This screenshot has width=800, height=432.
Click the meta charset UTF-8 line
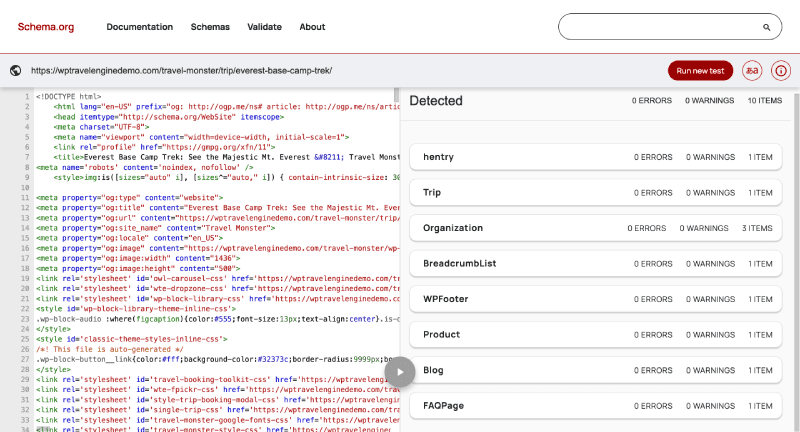(x=101, y=127)
